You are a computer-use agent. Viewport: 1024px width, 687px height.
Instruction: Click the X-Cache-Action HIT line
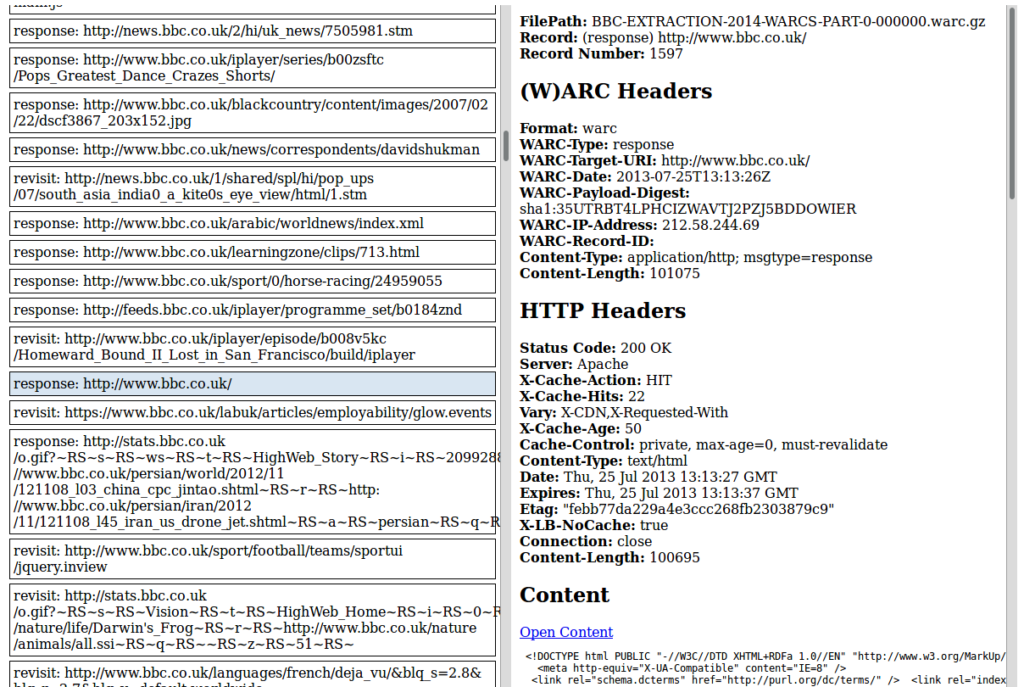596,380
